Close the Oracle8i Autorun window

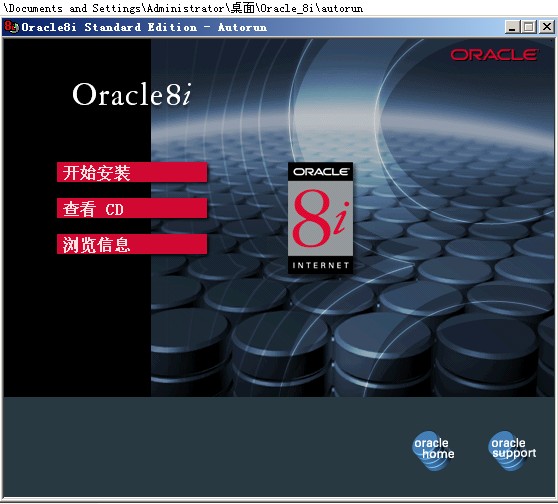547,27
